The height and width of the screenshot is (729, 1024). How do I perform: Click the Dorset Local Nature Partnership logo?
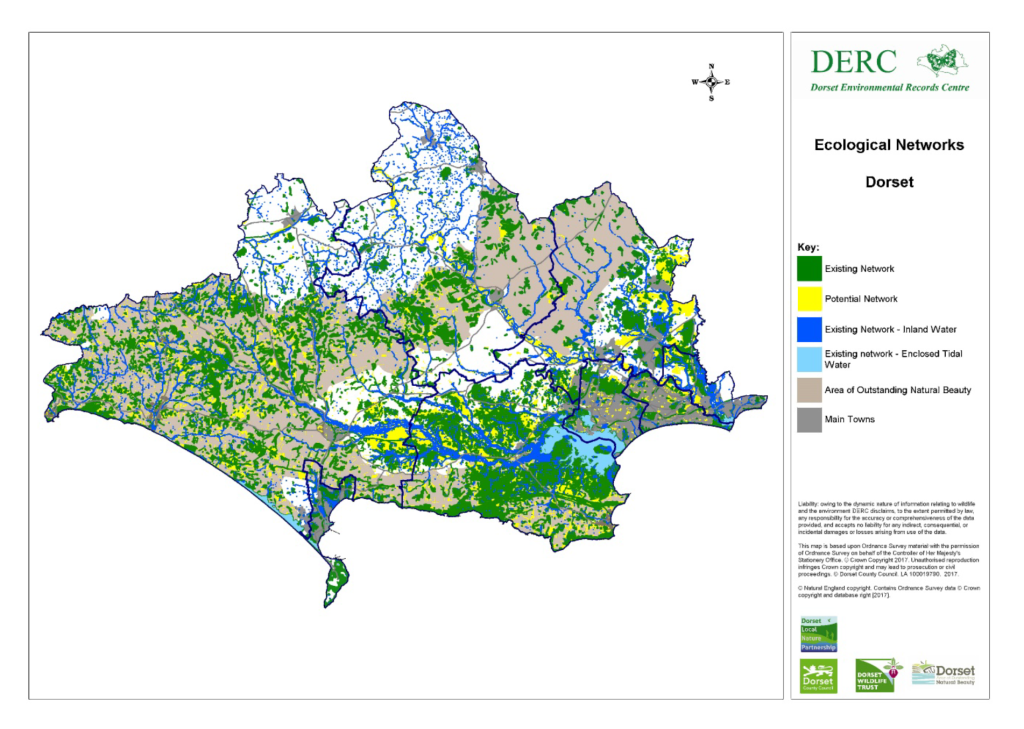coord(818,635)
